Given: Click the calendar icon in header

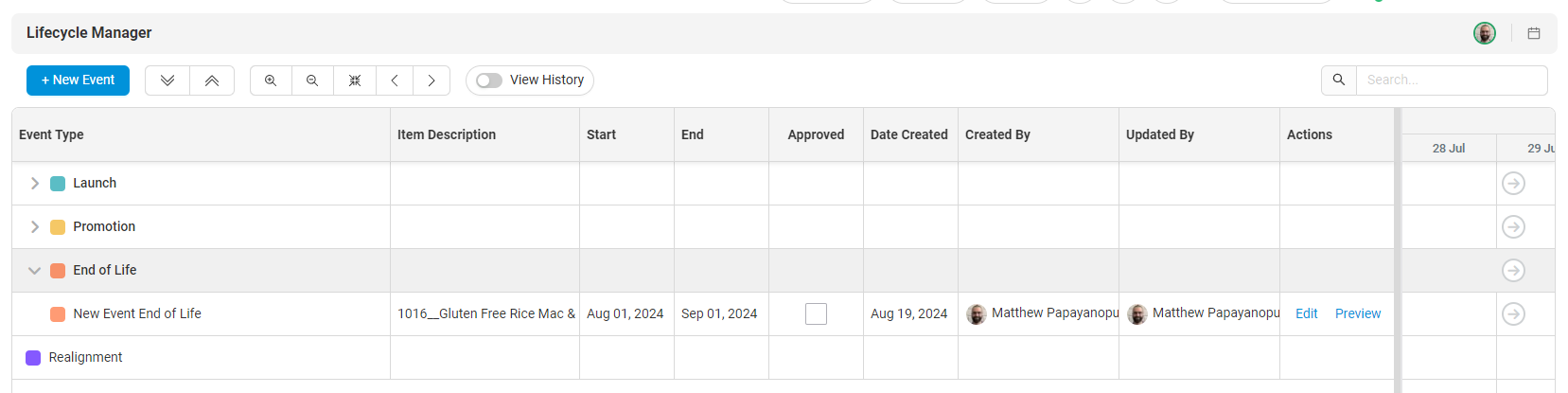Looking at the screenshot, I should pos(1534,33).
